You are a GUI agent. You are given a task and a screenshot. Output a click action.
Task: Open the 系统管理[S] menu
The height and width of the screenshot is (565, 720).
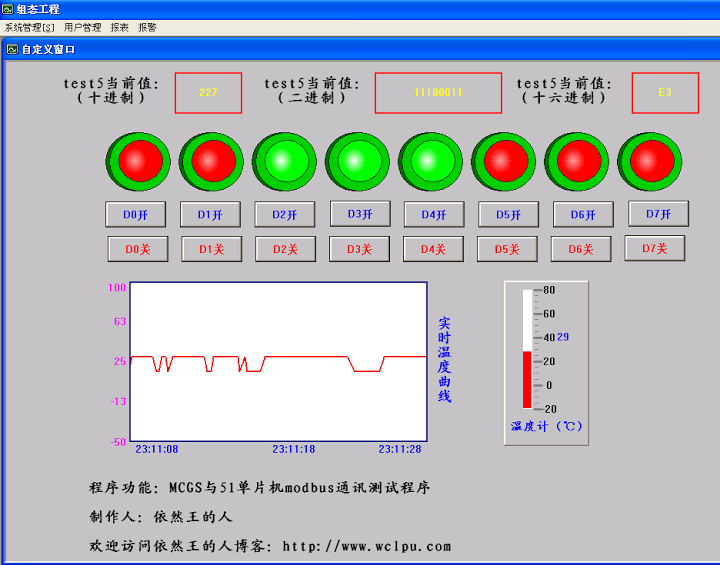pyautogui.click(x=29, y=28)
